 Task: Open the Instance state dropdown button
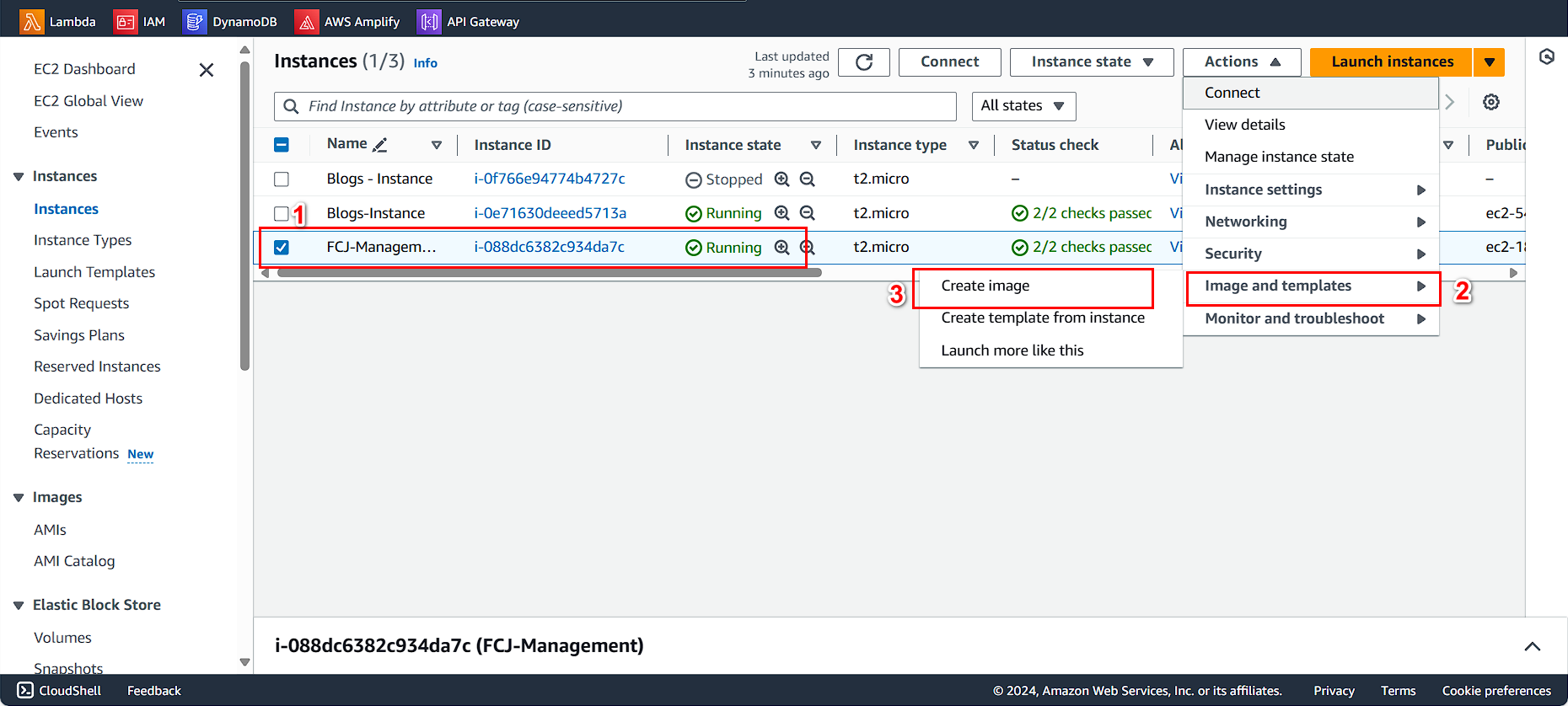[1092, 62]
